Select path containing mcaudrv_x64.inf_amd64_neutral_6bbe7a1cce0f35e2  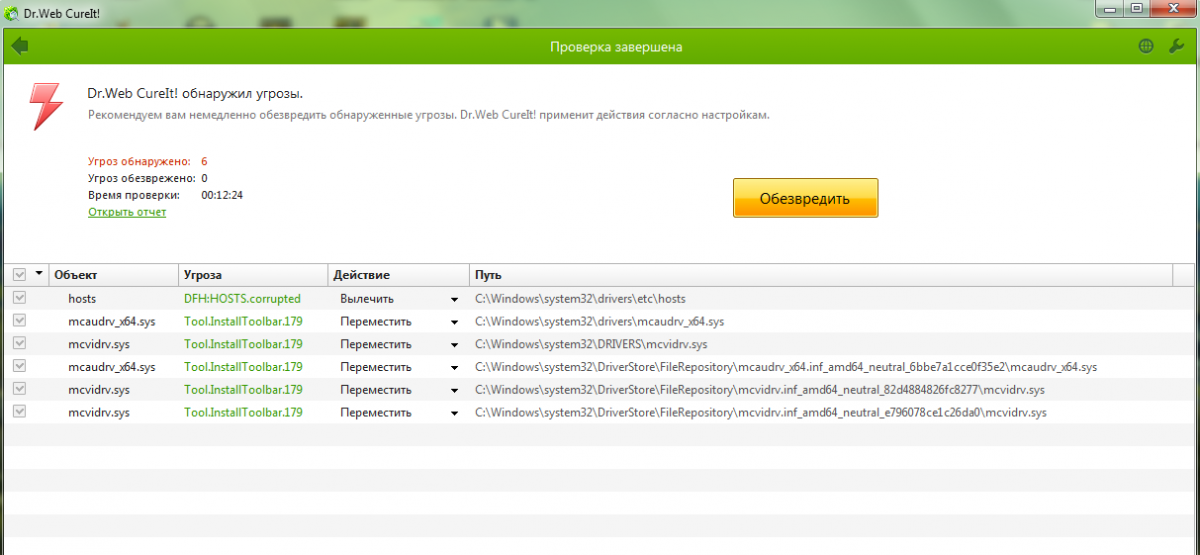click(786, 367)
